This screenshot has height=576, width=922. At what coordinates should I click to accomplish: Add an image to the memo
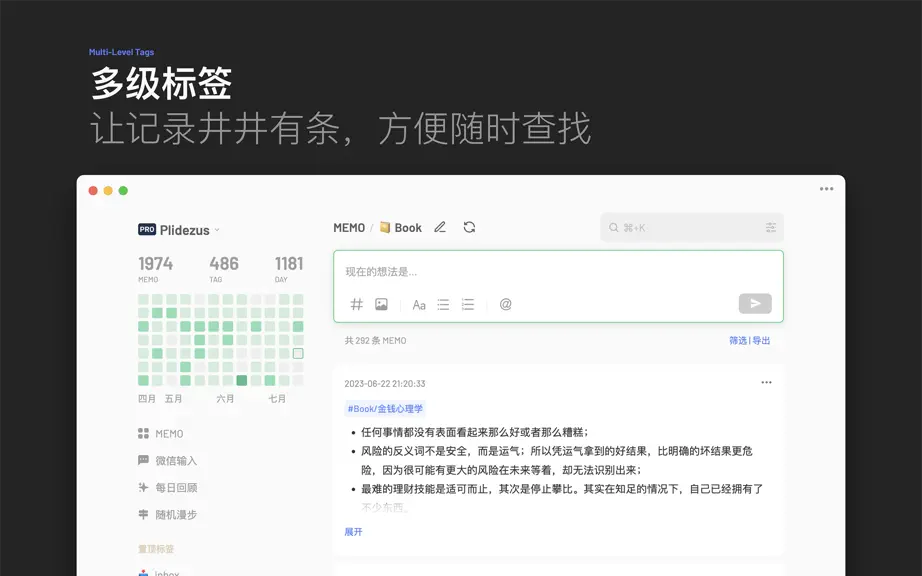coord(381,304)
